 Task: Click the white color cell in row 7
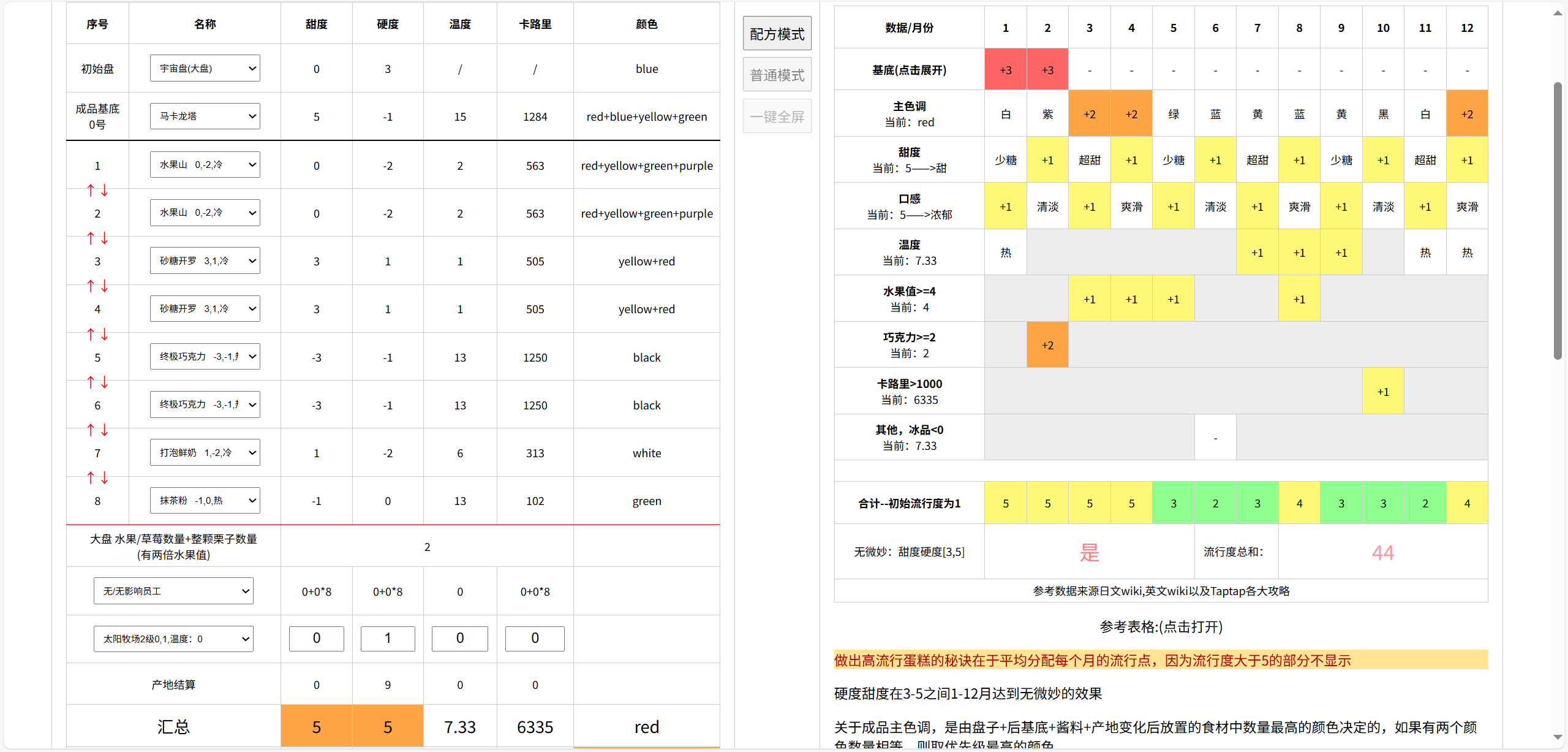click(647, 453)
